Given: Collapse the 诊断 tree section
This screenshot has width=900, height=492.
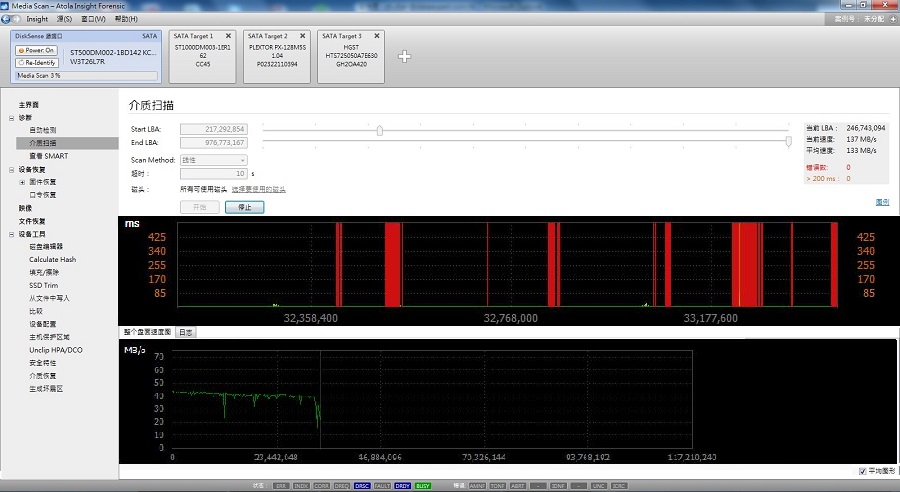Looking at the screenshot, I should coord(12,118).
